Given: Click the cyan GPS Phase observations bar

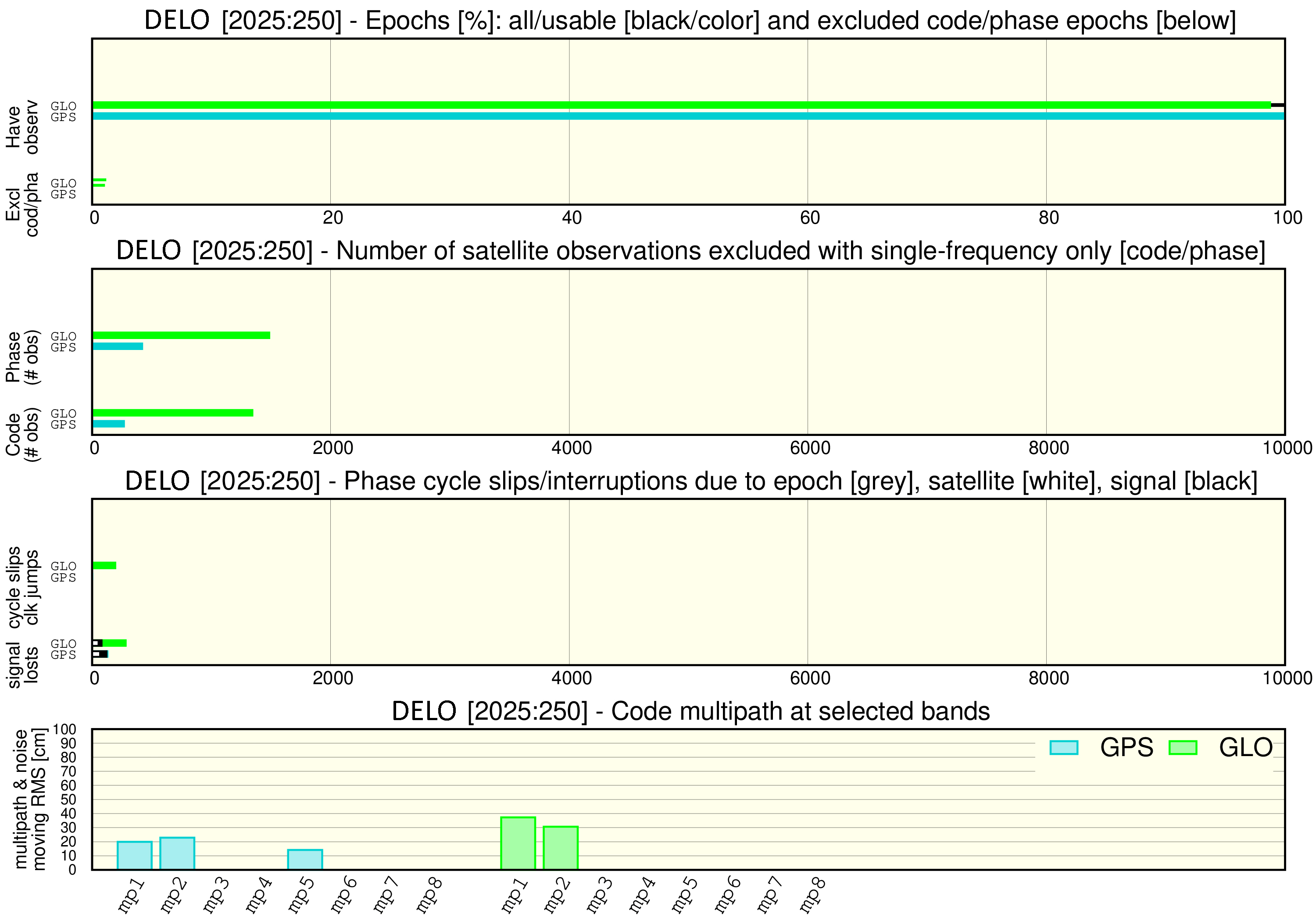Looking at the screenshot, I should (118, 346).
